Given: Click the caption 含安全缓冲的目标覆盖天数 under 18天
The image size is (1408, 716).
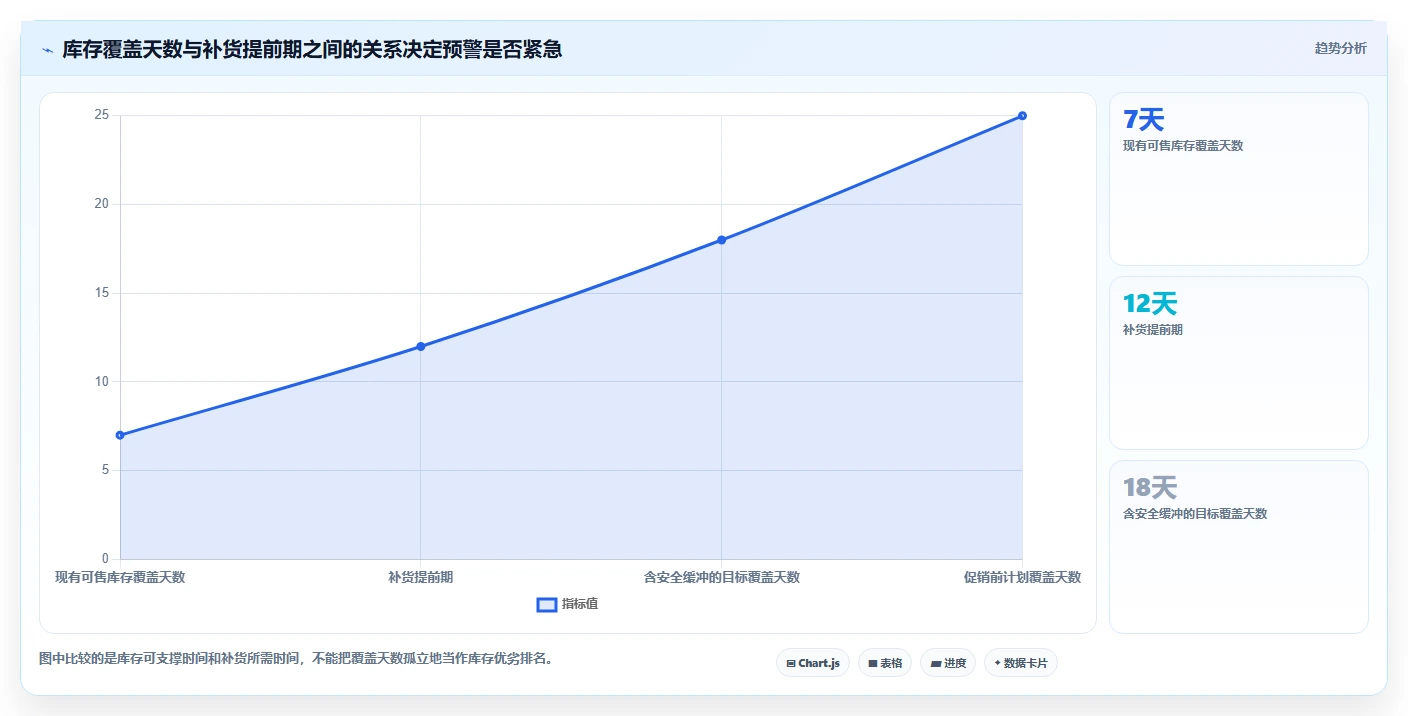Looking at the screenshot, I should [1195, 513].
